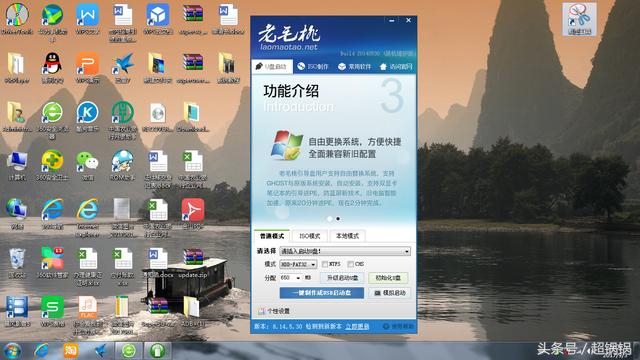Click the Windows Start orb
Screen dimensions: 640x360
coord(12,351)
